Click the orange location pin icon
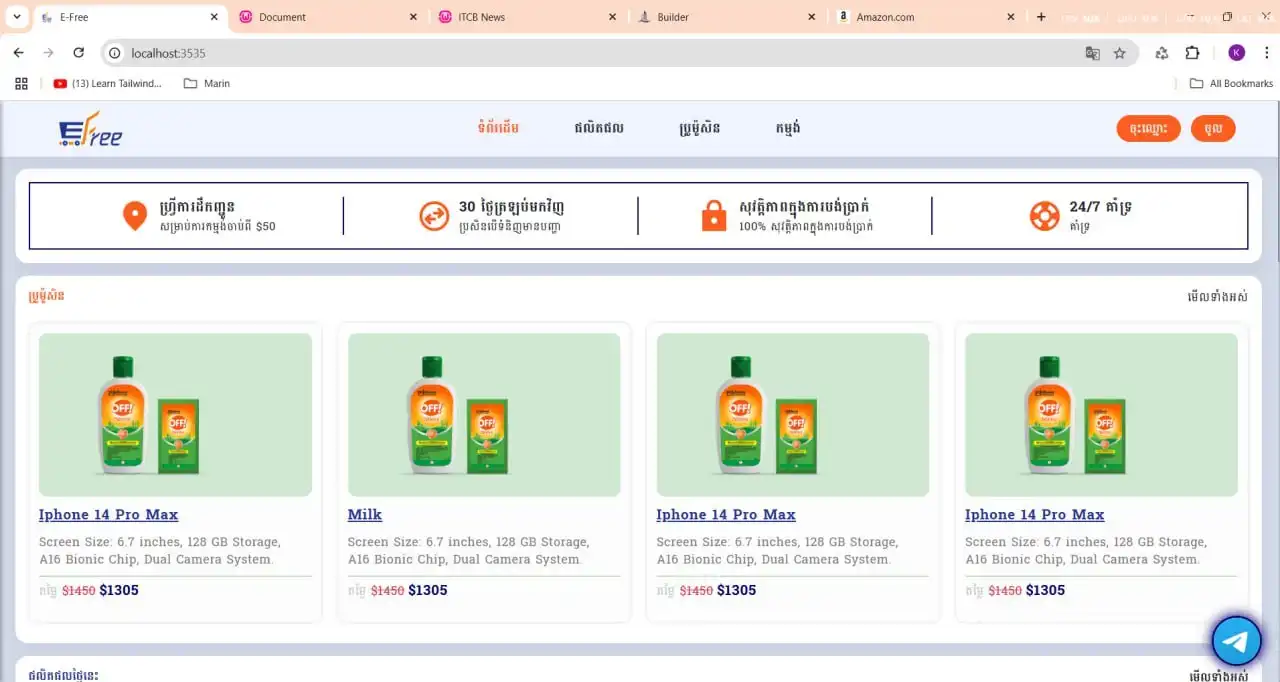This screenshot has width=1280, height=682. point(134,215)
